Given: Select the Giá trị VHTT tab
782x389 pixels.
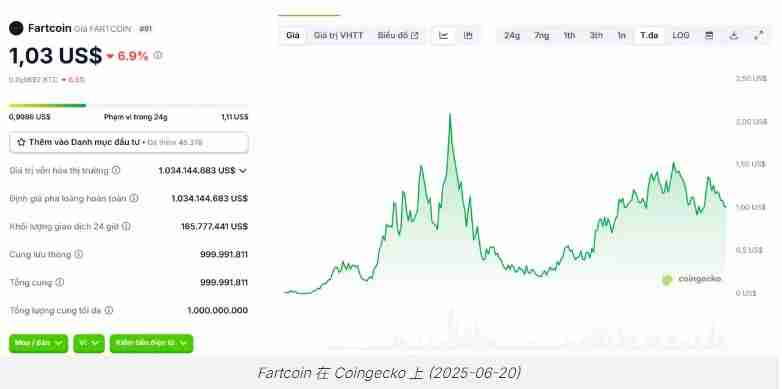Looking at the screenshot, I should point(338,35).
